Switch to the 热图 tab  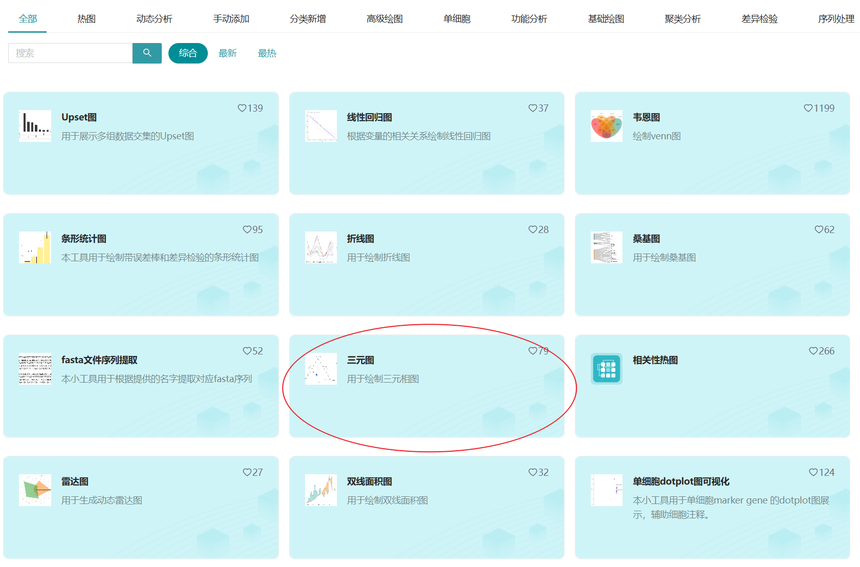click(x=87, y=19)
